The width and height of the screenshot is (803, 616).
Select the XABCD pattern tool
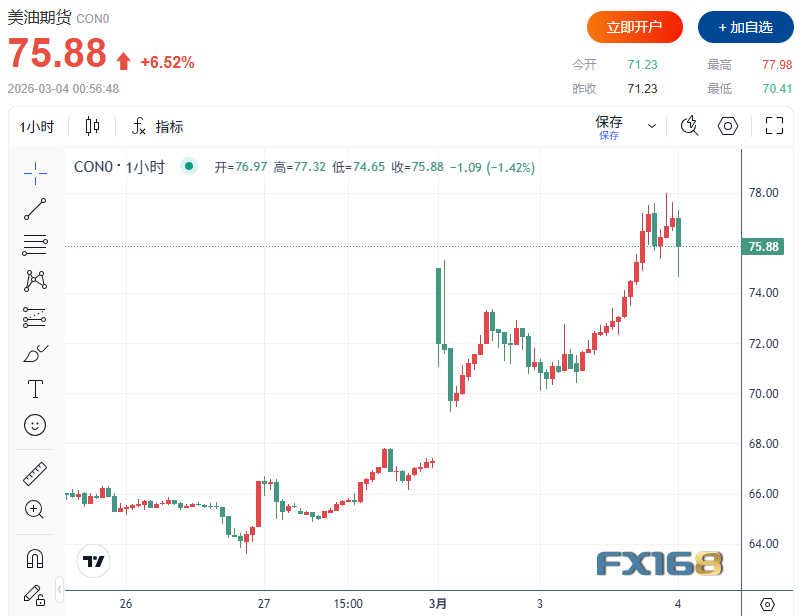pyautogui.click(x=35, y=280)
